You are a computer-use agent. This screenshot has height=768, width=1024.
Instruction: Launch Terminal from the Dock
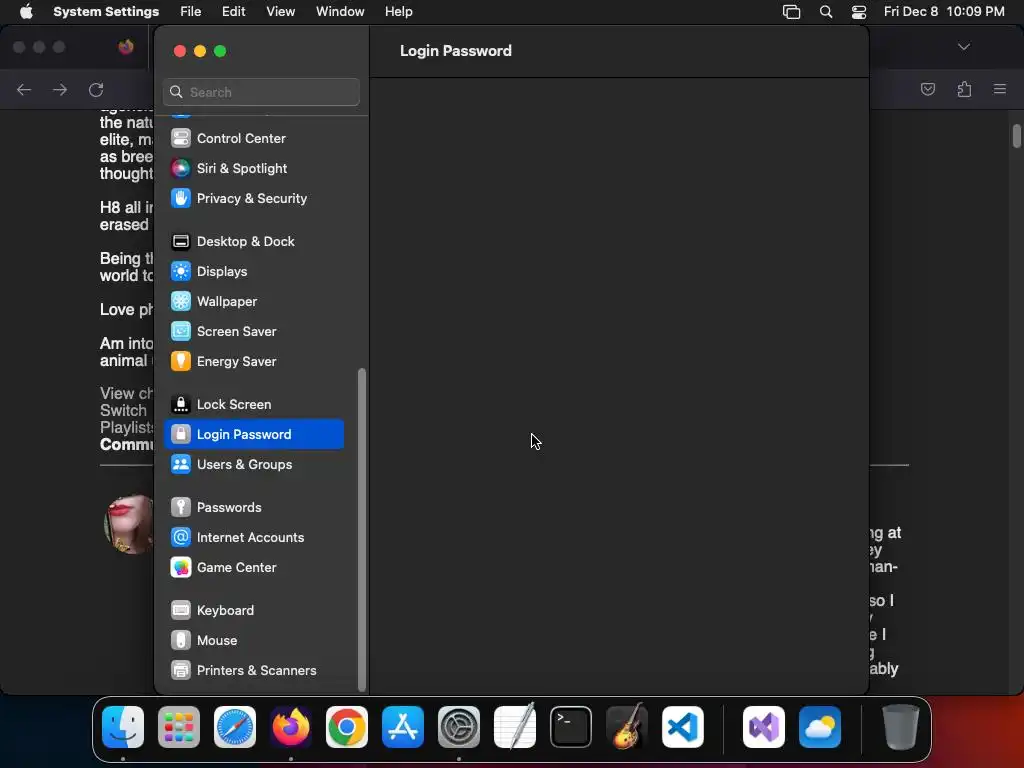[571, 727]
